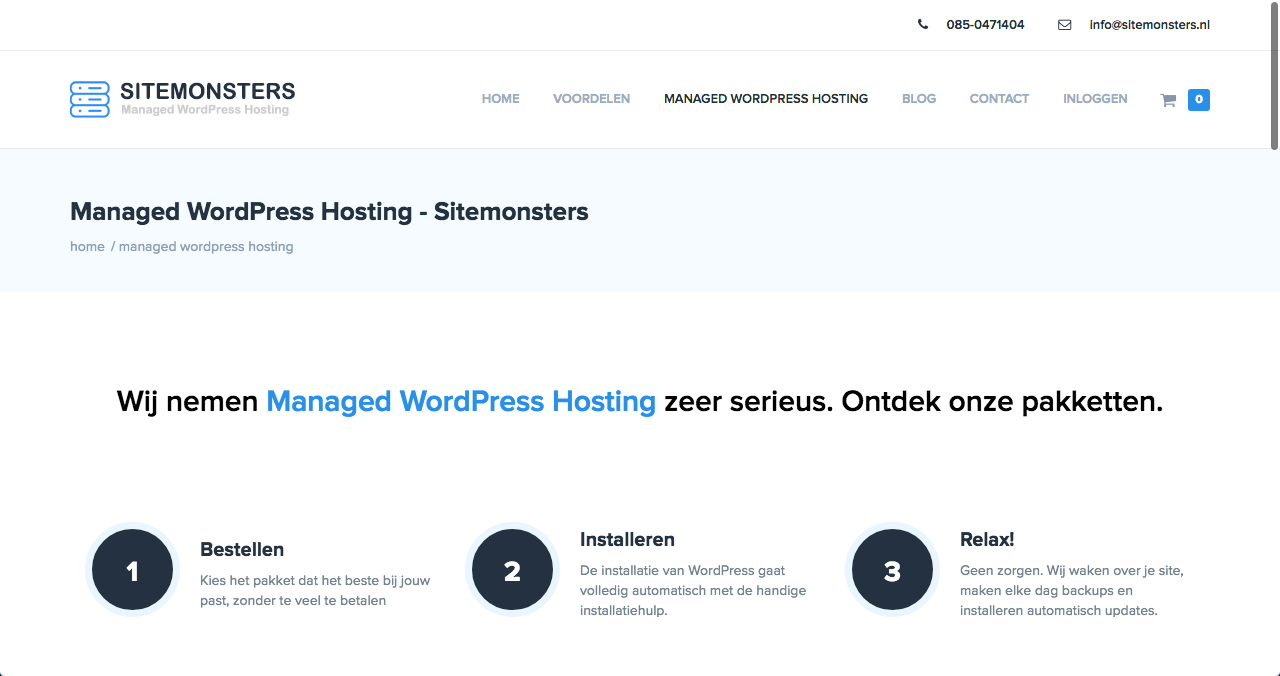Select VOORDELEN in the navigation
Image resolution: width=1280 pixels, height=676 pixels.
pyautogui.click(x=591, y=98)
